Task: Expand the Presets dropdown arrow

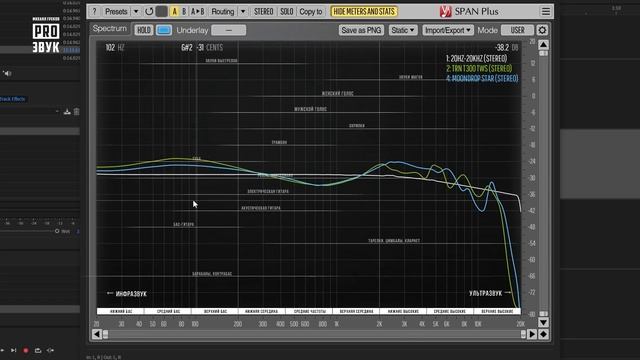Action: [x=136, y=11]
